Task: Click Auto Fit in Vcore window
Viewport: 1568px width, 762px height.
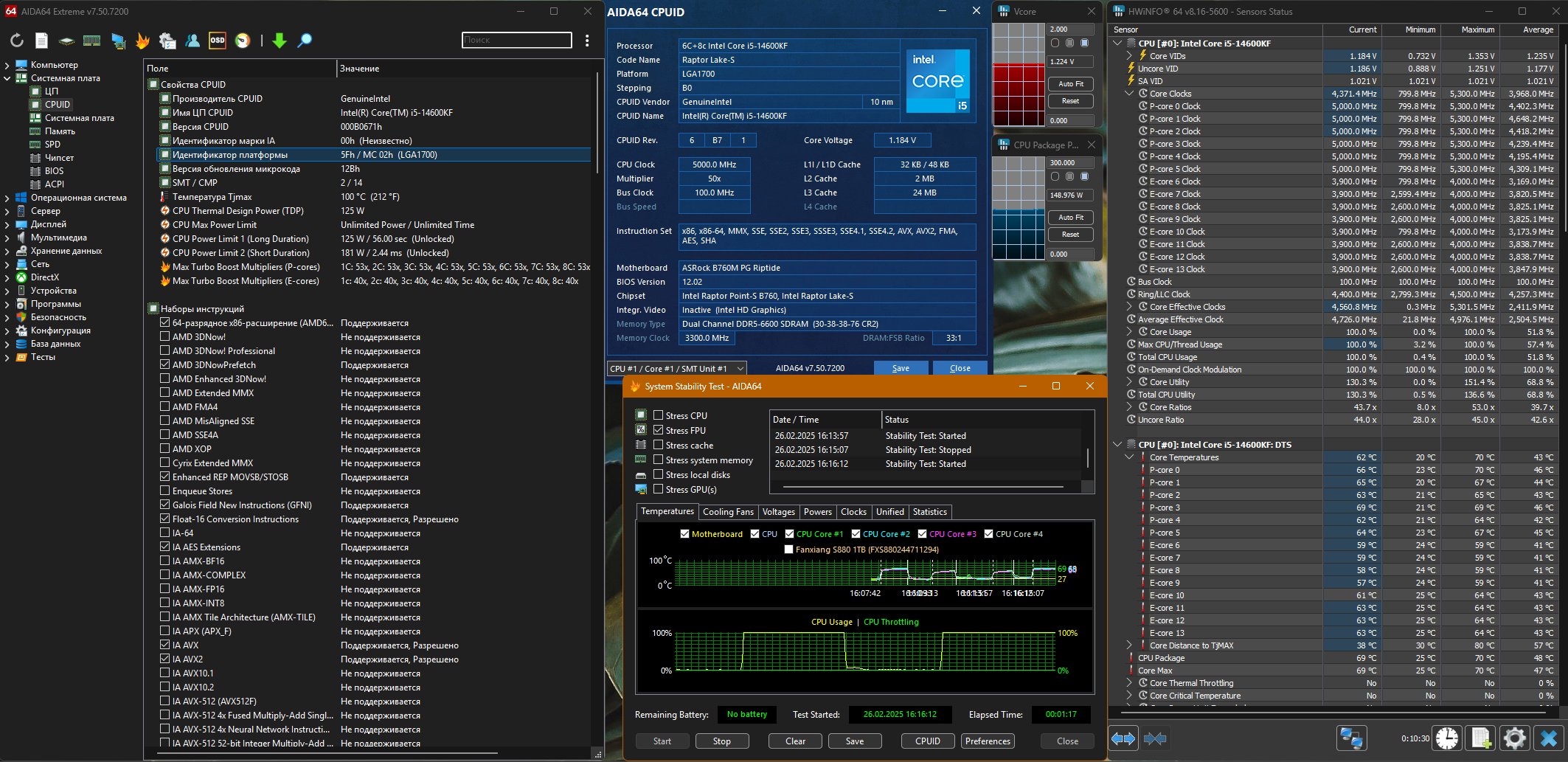Action: point(1070,84)
